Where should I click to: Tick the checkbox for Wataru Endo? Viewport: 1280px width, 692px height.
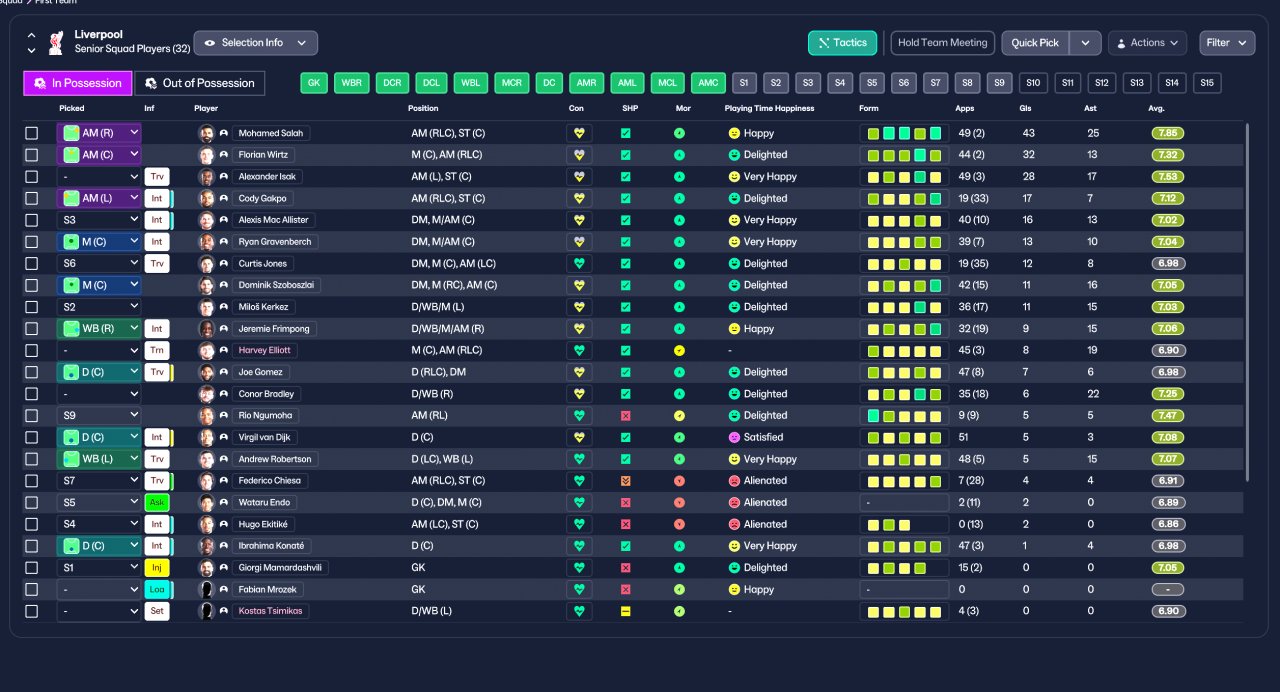point(32,503)
